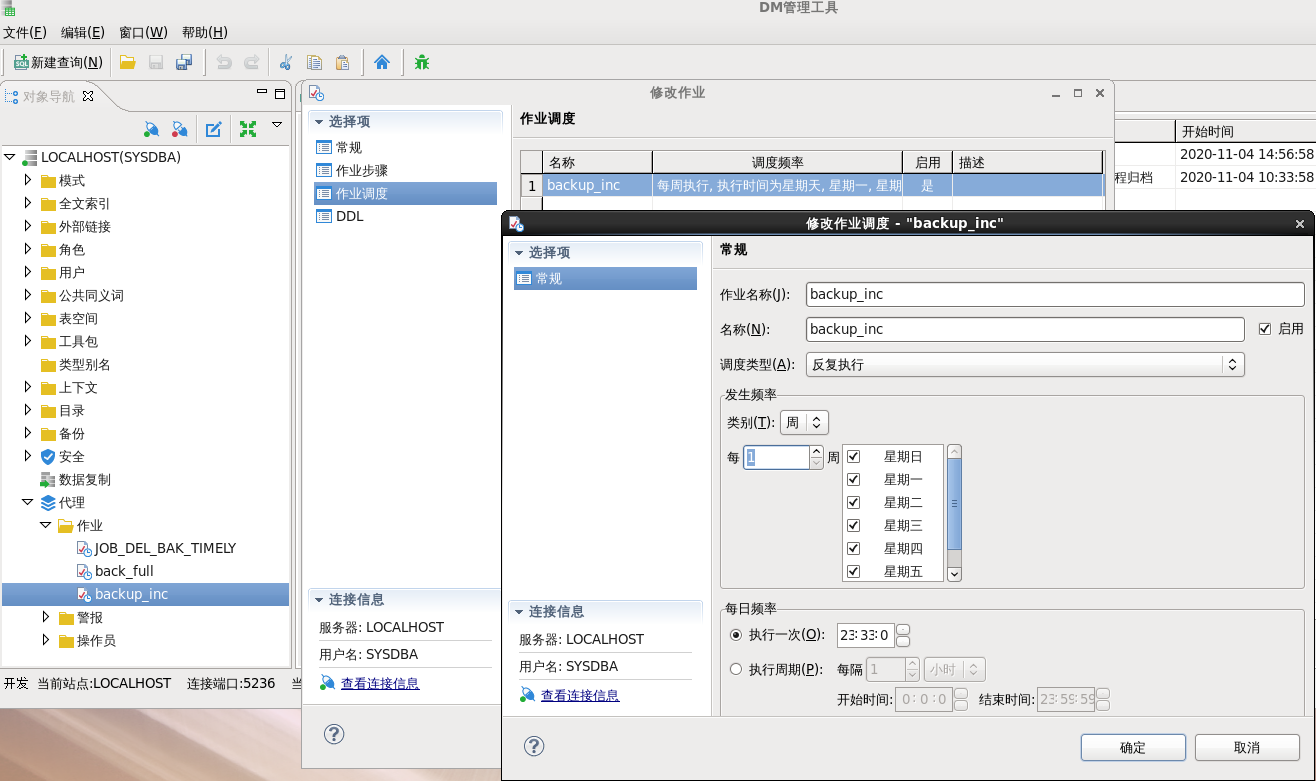This screenshot has width=1316, height=781.
Task: Click the Save All icon in toolbar
Action: point(182,62)
